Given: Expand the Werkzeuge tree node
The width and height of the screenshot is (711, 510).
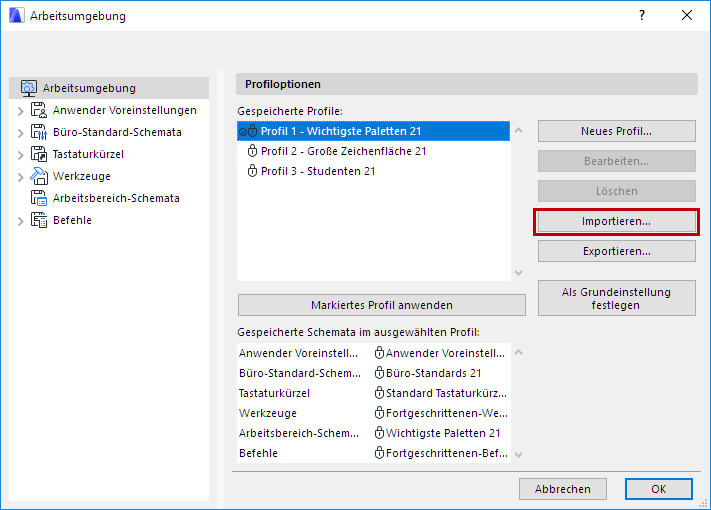Looking at the screenshot, I should pyautogui.click(x=20, y=176).
